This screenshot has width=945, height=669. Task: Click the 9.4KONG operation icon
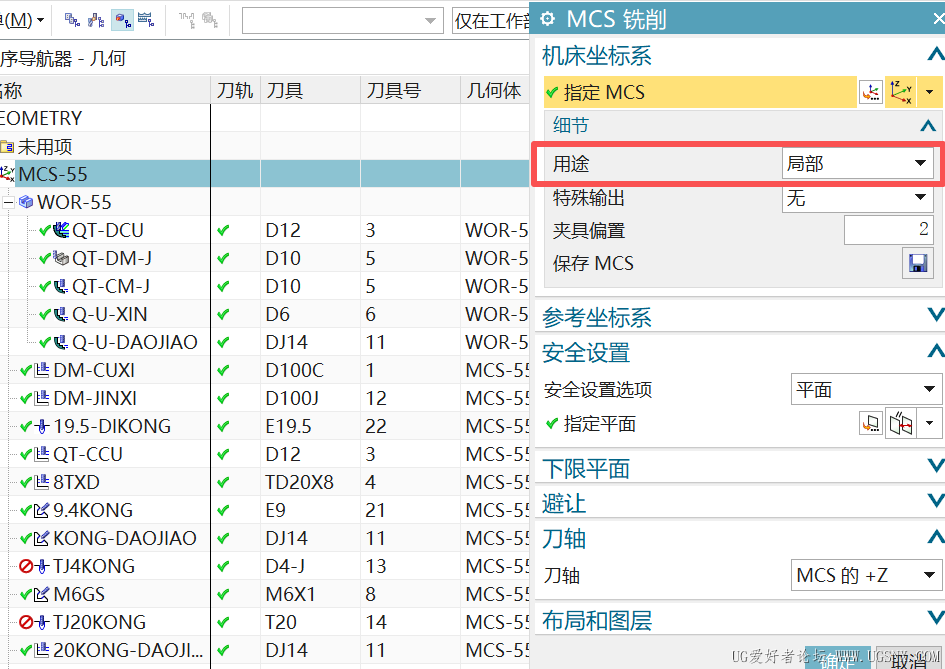point(42,510)
